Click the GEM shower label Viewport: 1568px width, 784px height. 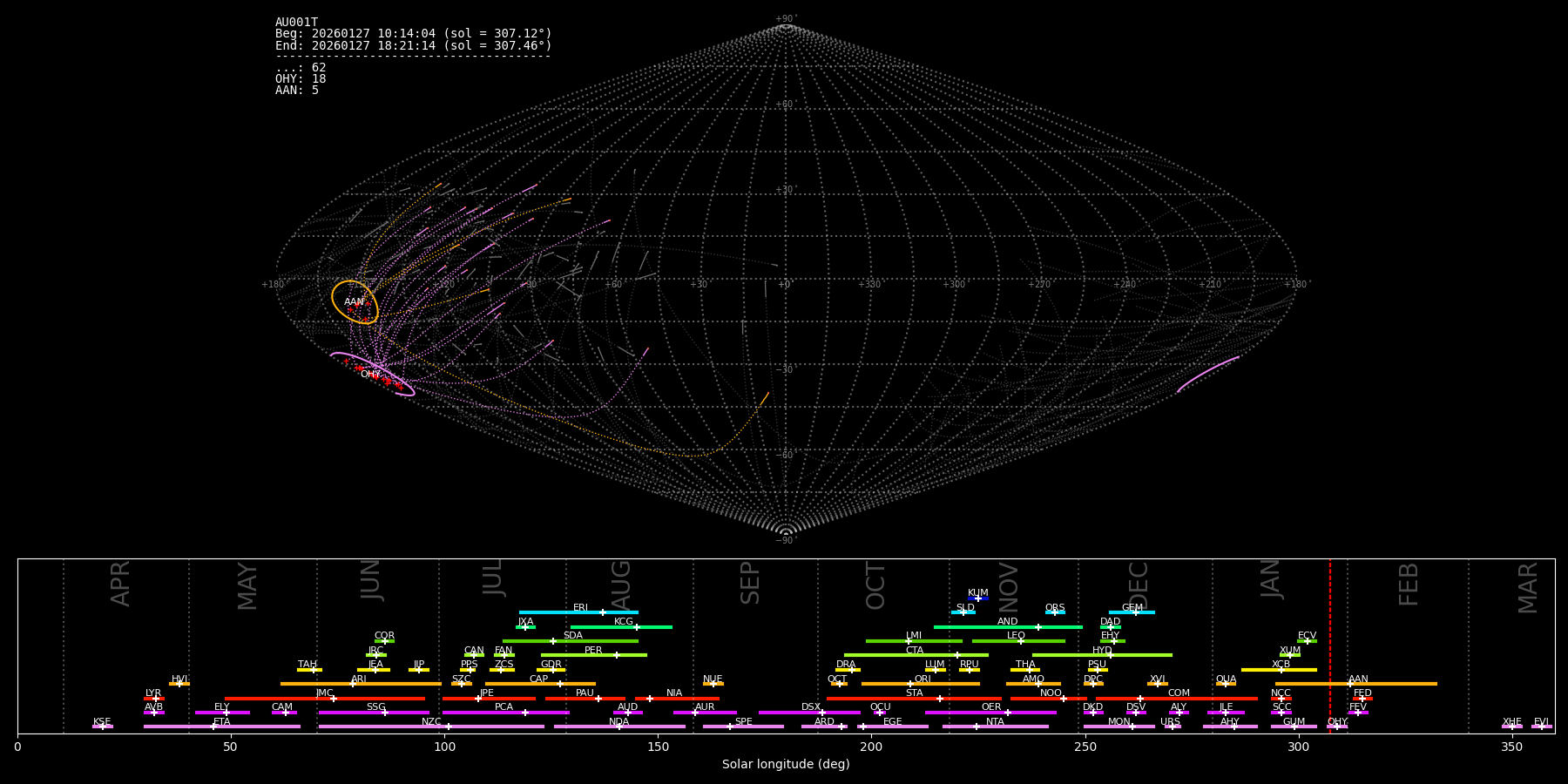tap(1132, 608)
